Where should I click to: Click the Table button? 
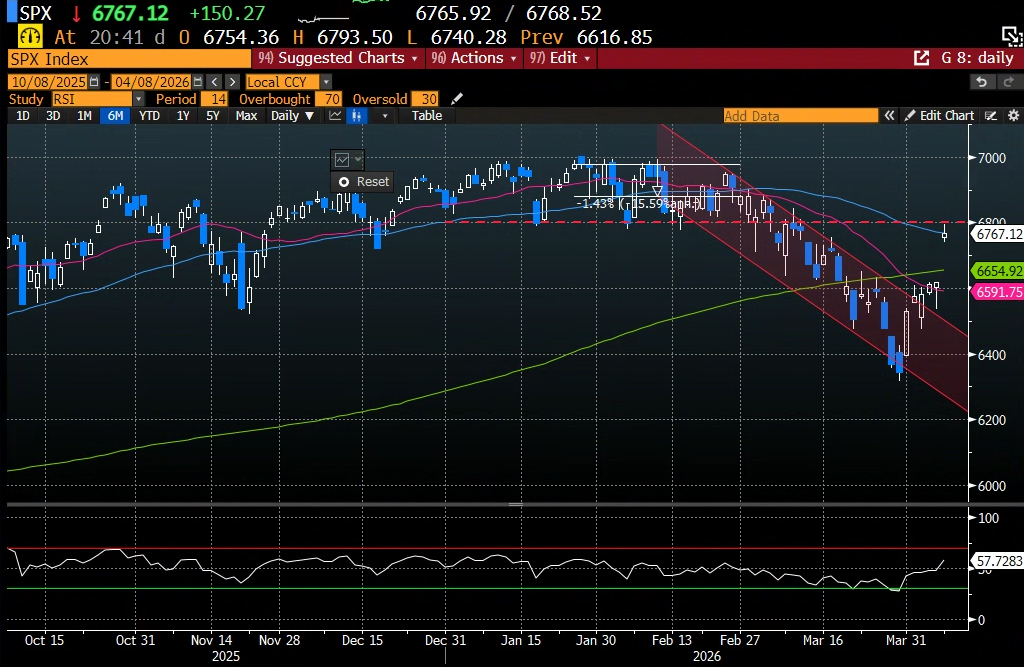427,116
